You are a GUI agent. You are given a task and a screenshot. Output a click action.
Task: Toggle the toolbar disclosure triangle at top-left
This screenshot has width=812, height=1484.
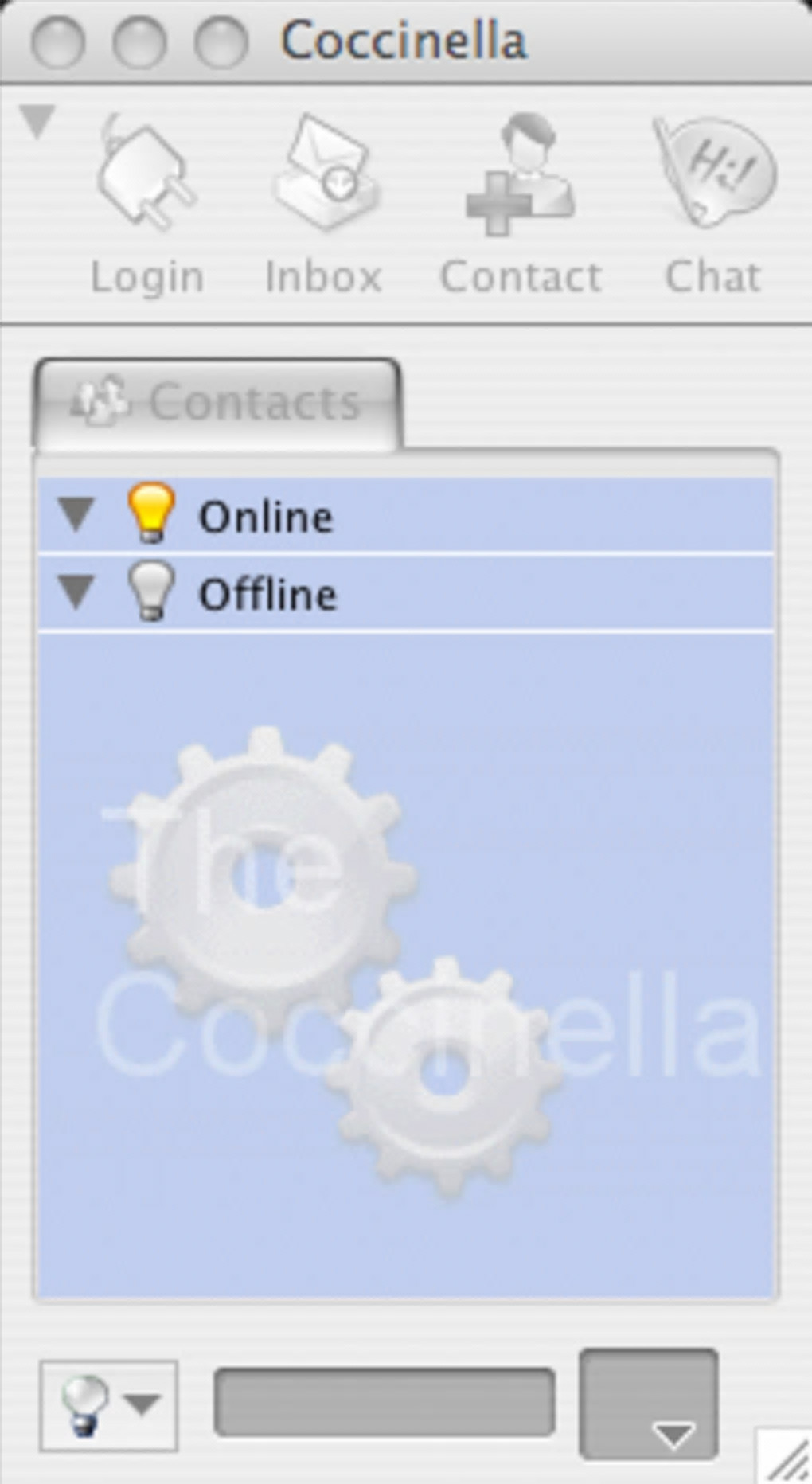click(37, 122)
